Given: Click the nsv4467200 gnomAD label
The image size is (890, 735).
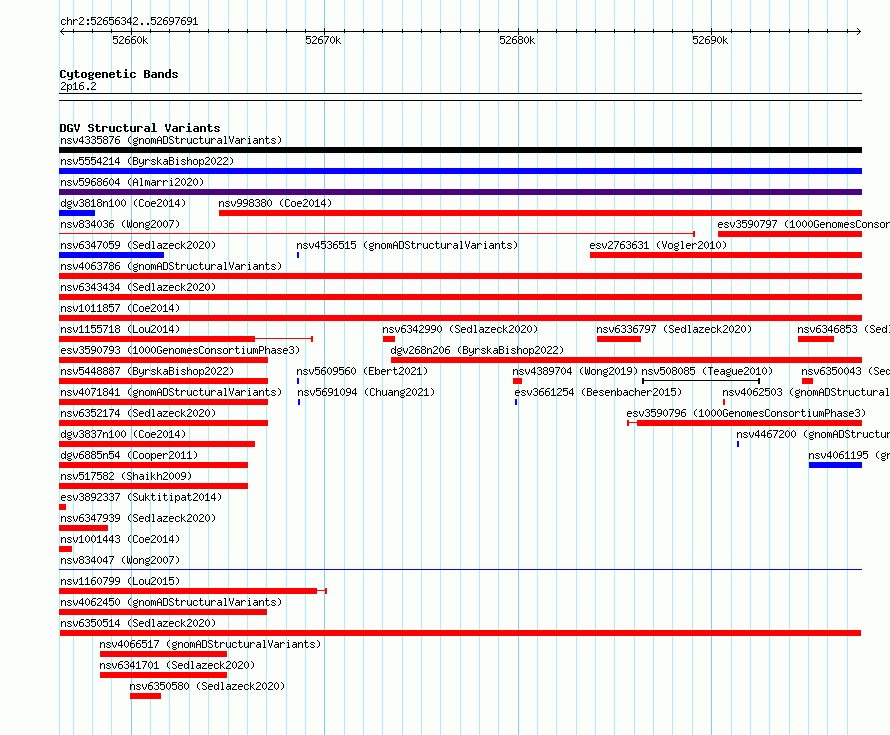Looking at the screenshot, I should [x=813, y=434].
